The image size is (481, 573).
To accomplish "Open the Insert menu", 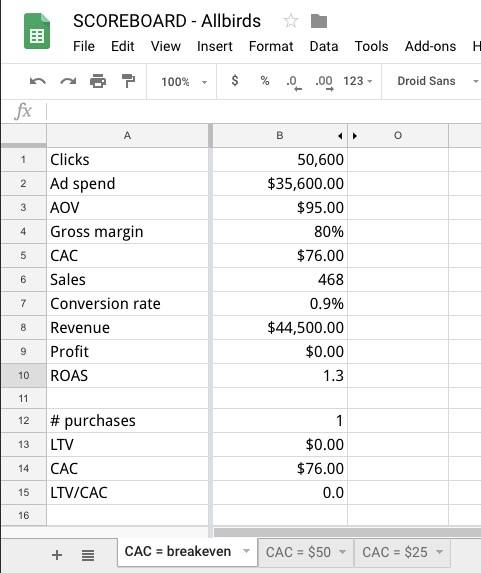I will point(215,46).
